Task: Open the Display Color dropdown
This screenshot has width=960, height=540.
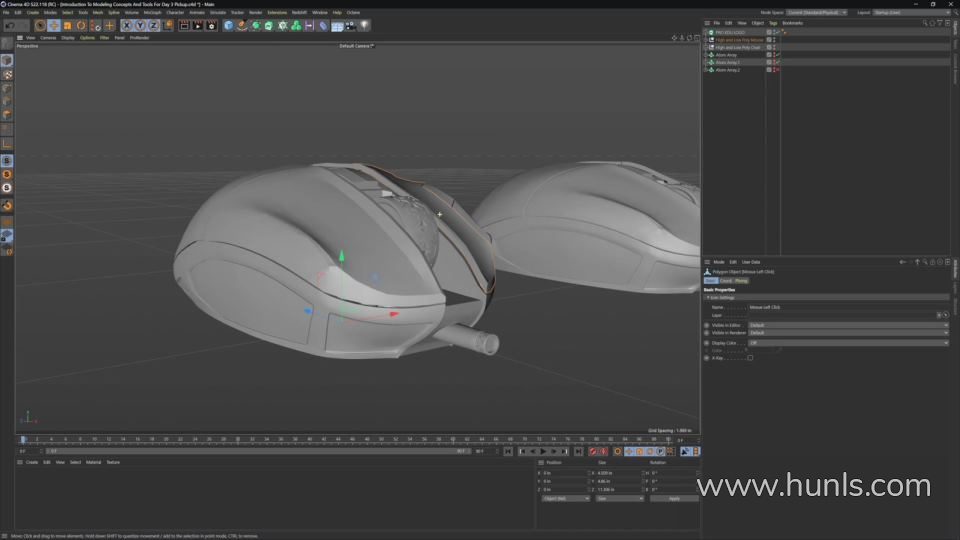Action: point(847,343)
